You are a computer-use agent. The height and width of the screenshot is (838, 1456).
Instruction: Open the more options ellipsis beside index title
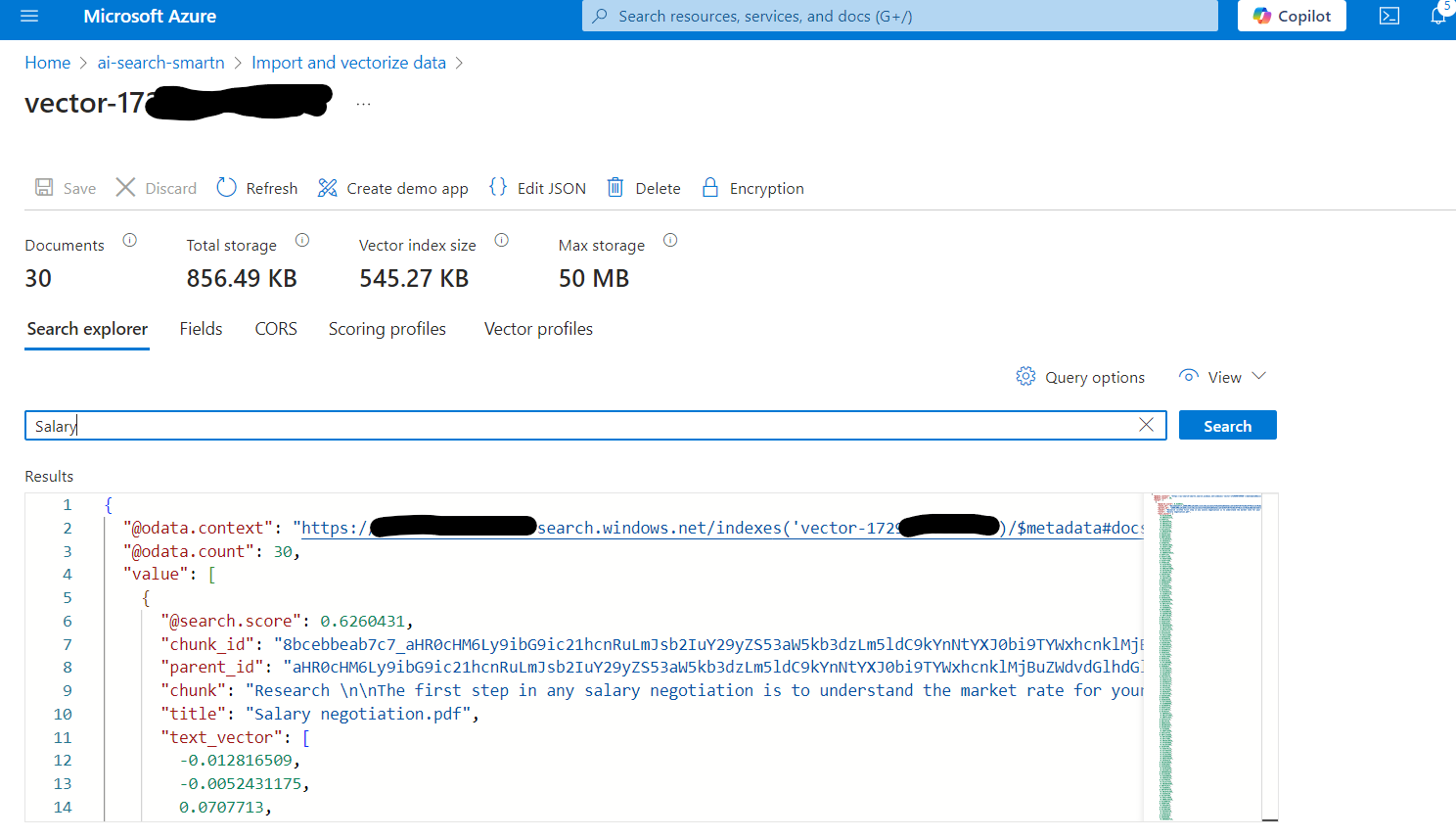coord(363,104)
